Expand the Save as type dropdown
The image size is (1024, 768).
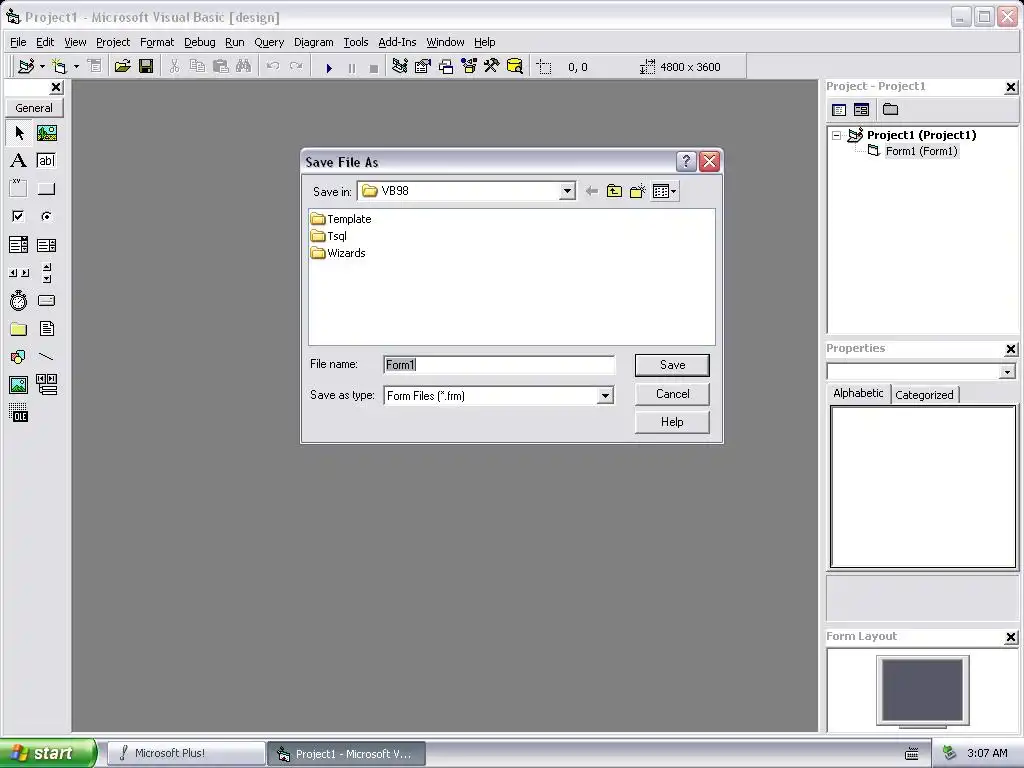pos(605,396)
